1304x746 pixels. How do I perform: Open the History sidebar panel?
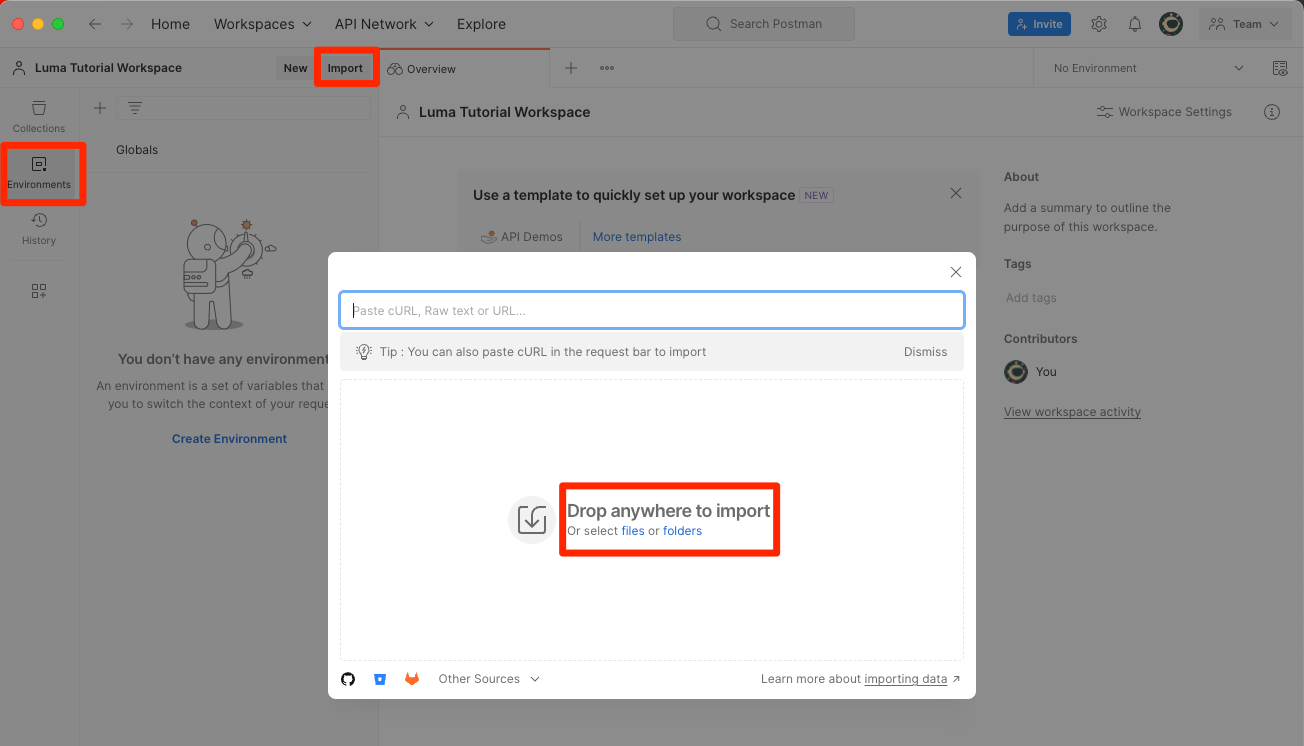(x=39, y=228)
